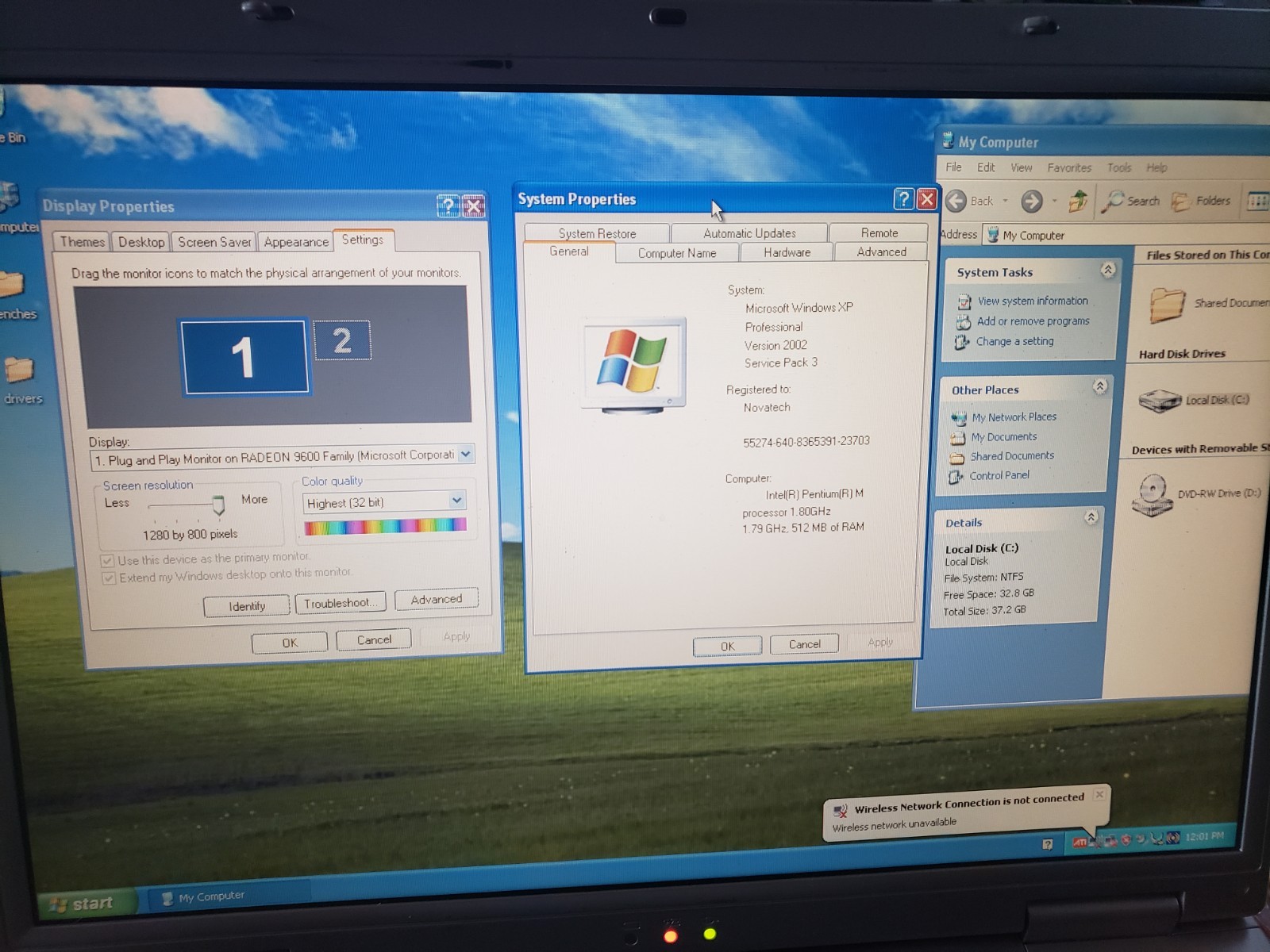Click the screen resolution slider handle
The width and height of the screenshot is (1270, 952).
(218, 505)
